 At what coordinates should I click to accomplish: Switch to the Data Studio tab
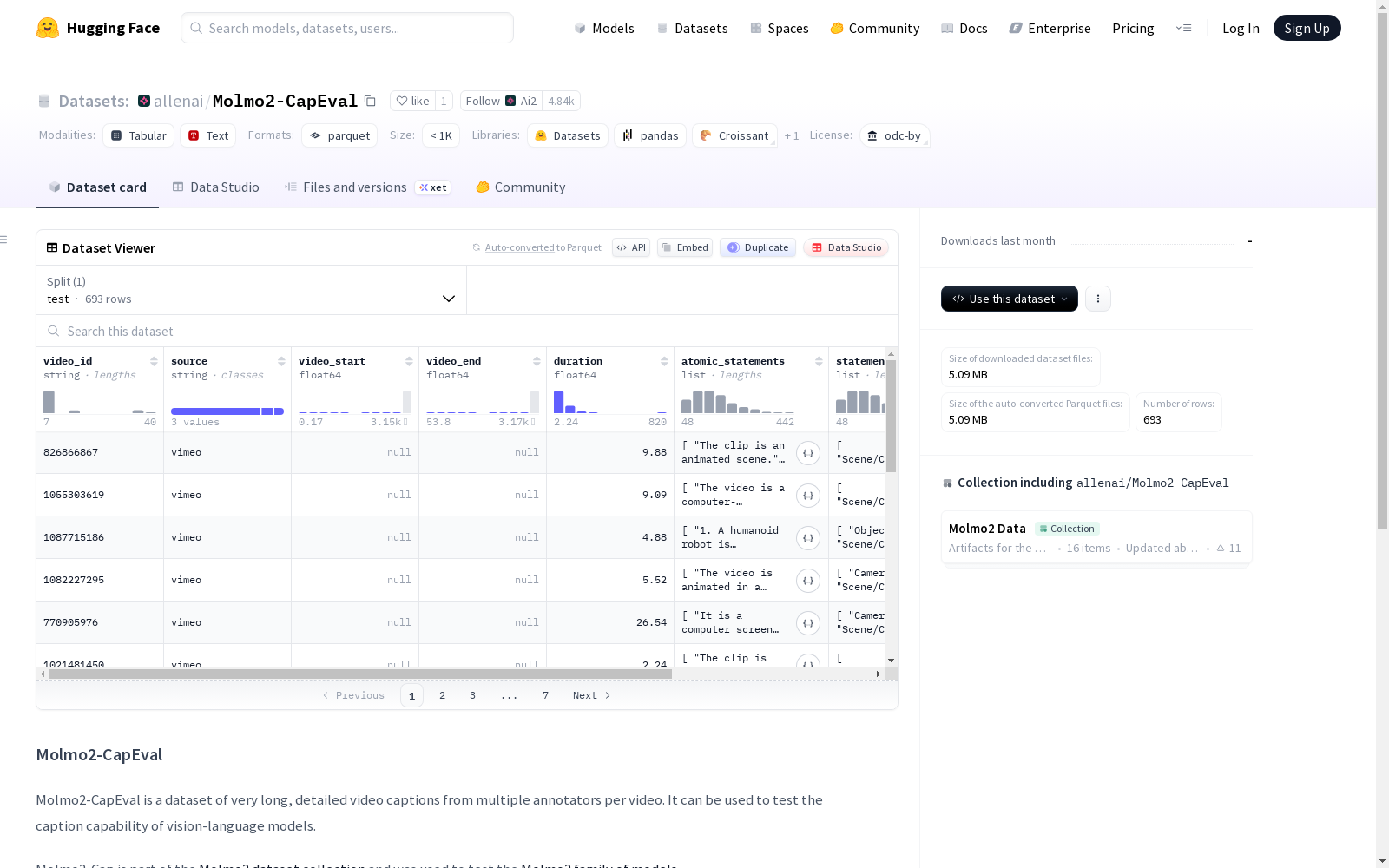[216, 187]
